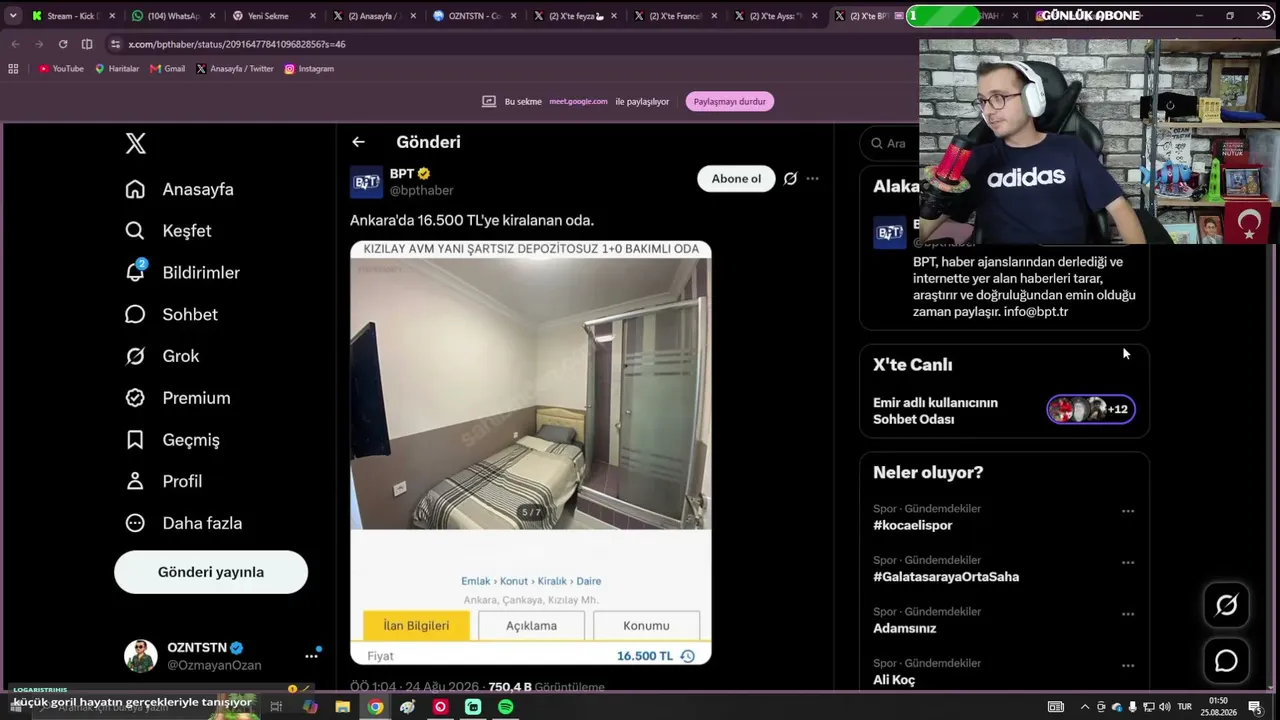
Task: Open Haritalar bookmark
Action: pos(116,69)
